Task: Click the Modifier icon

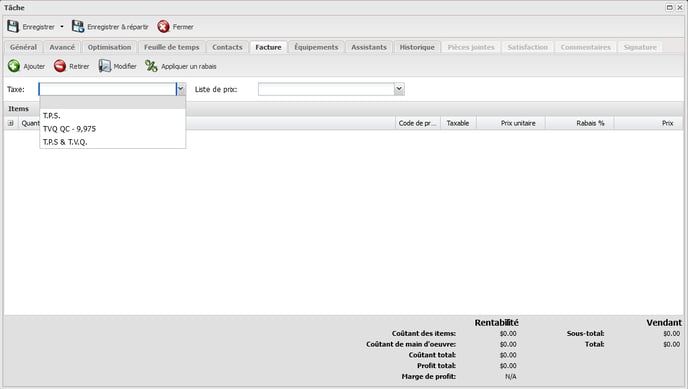Action: [104, 66]
